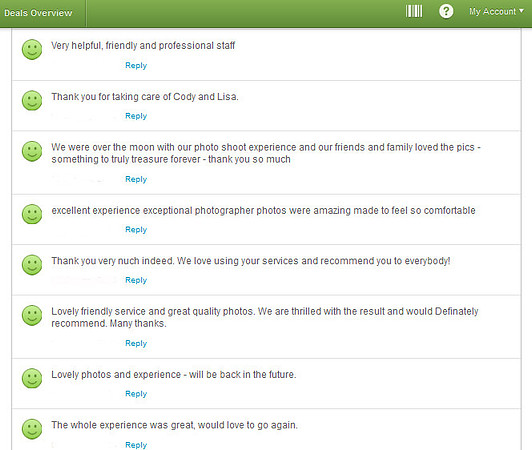Select text 'Thank you for taking care of Cody and Lisa.'
Screen dimensions: 532x450
pos(145,97)
